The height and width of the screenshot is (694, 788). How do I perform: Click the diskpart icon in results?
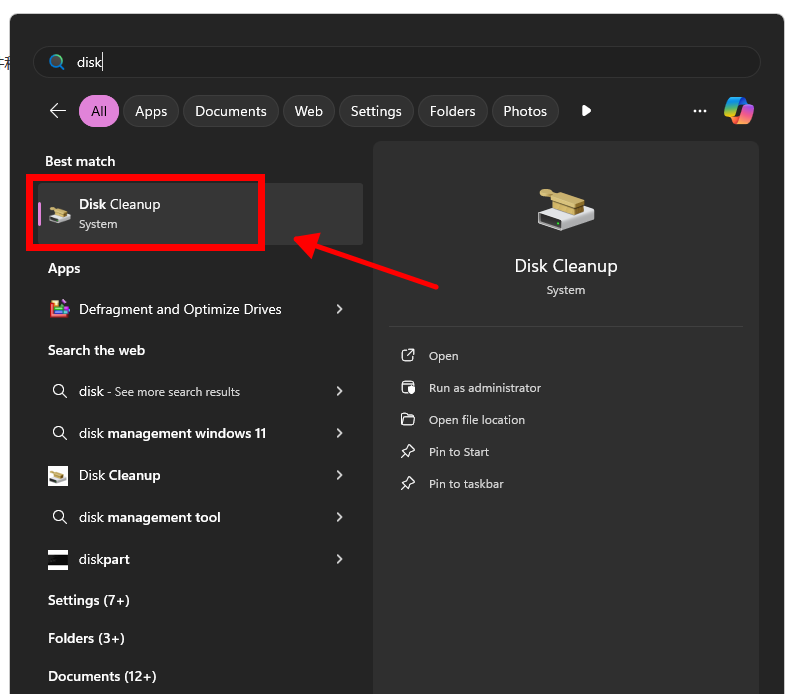[x=59, y=559]
